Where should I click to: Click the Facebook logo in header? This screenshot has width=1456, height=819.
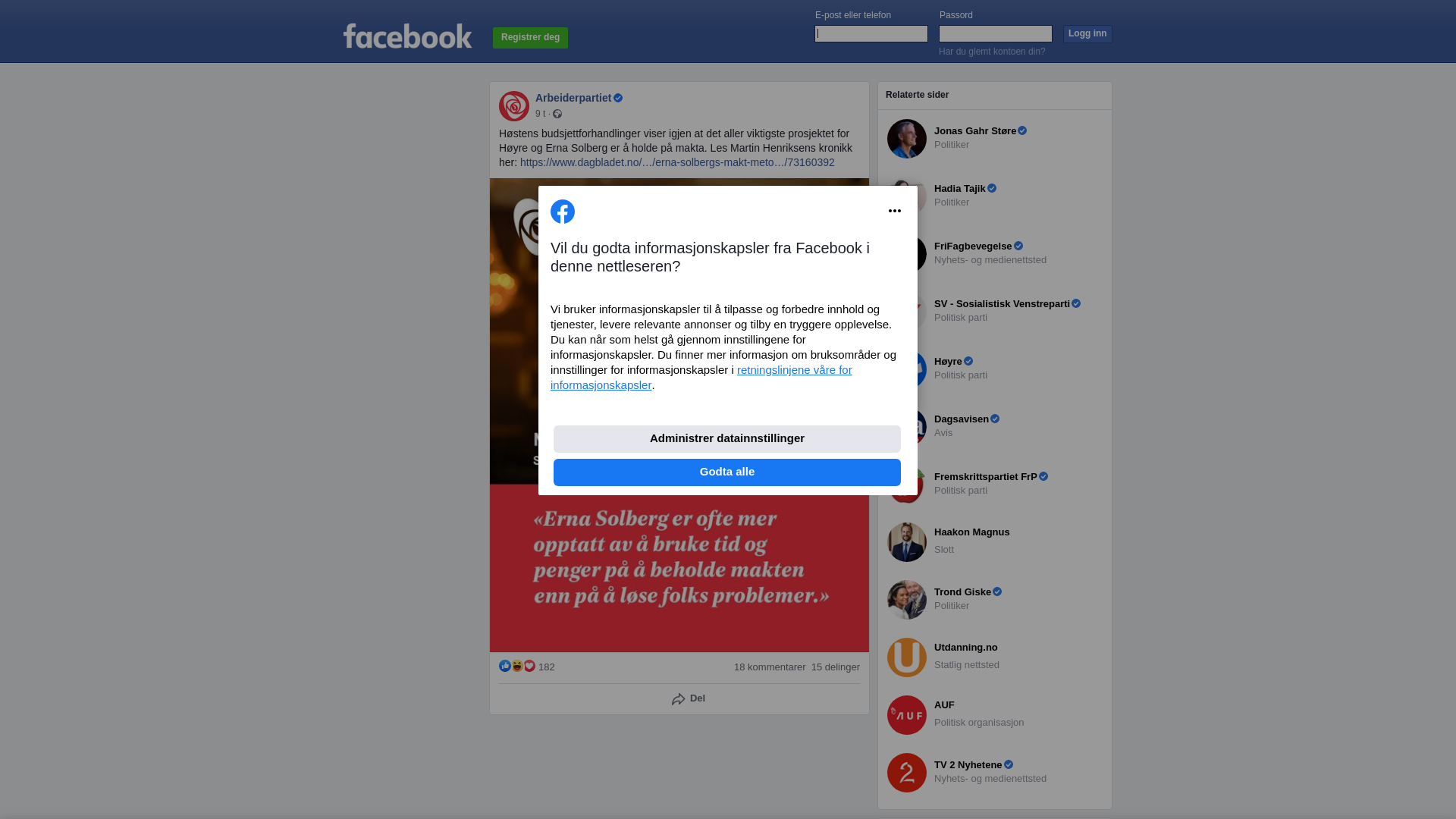[x=407, y=36]
